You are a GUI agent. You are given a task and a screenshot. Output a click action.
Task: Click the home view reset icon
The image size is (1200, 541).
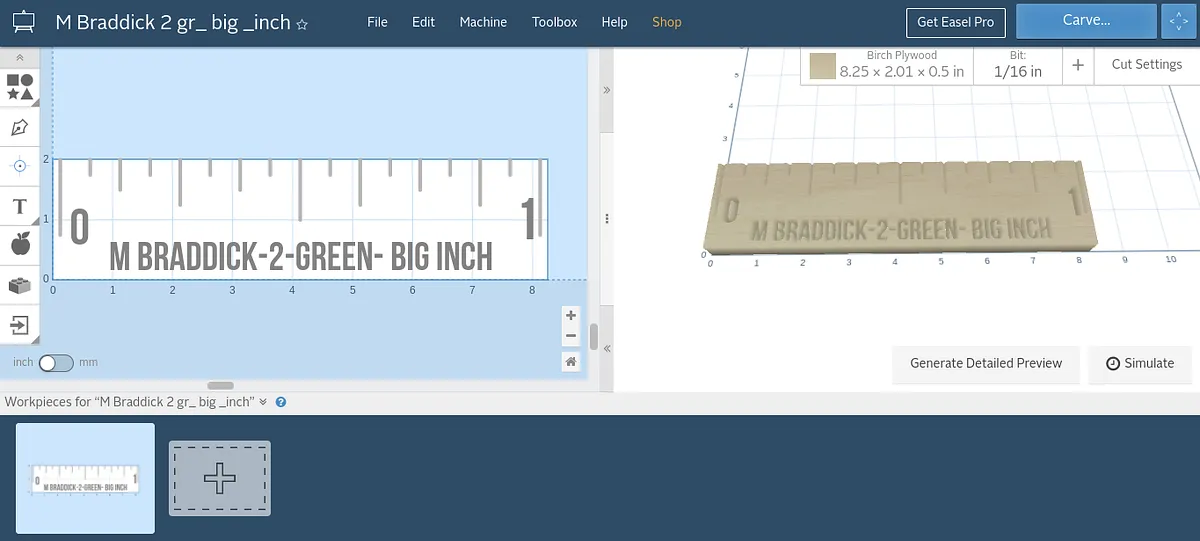571,362
